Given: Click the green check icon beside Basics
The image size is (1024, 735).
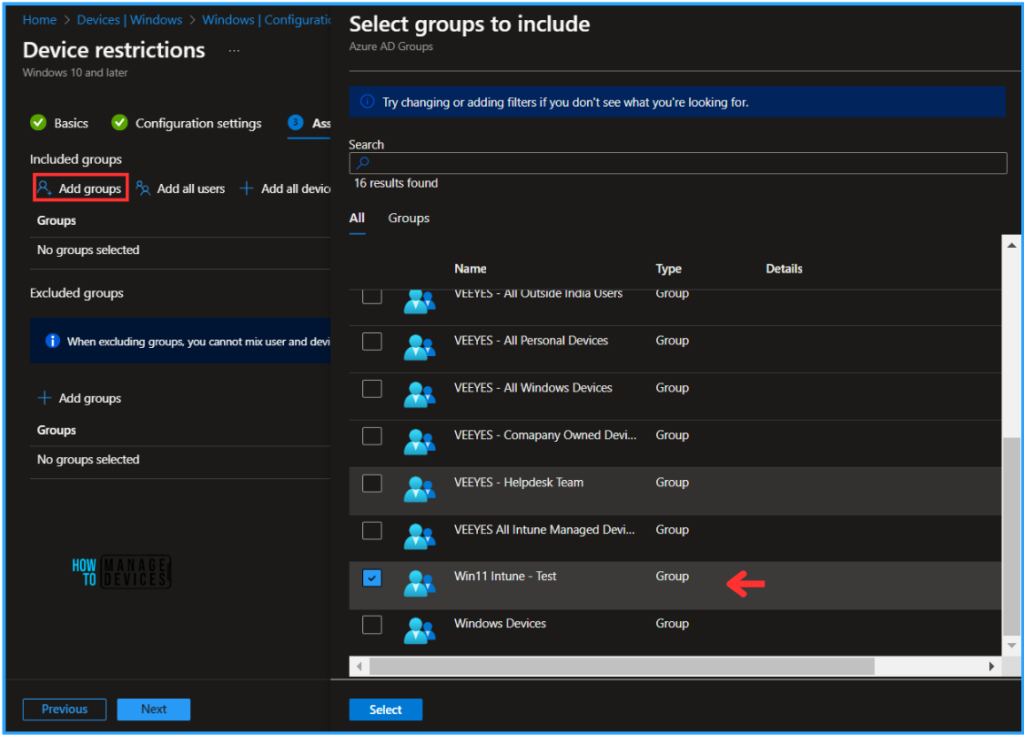Looking at the screenshot, I should pos(39,122).
